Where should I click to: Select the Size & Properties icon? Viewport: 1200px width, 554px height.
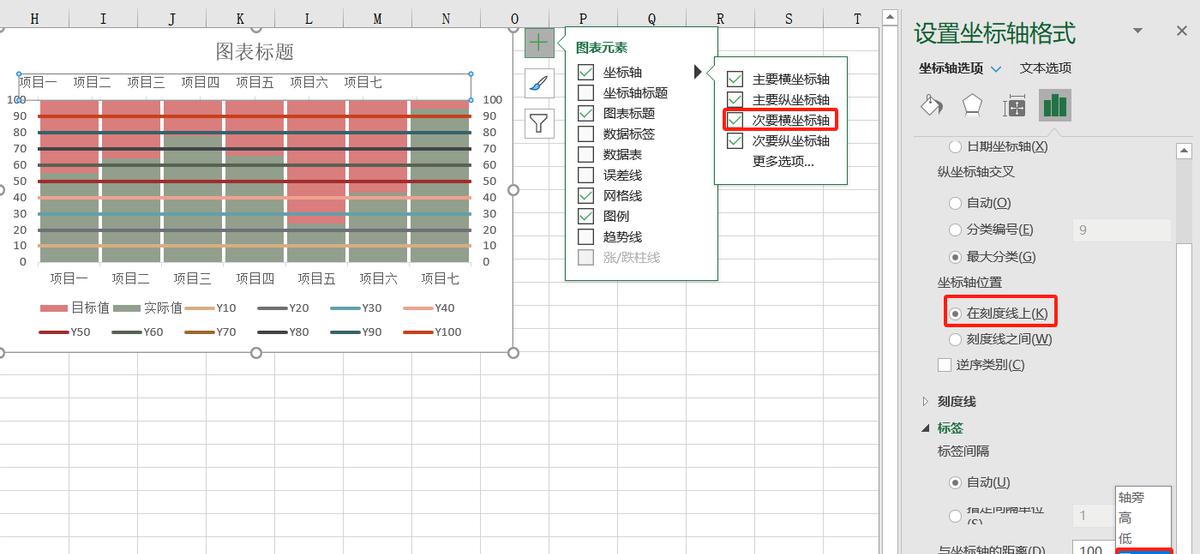[1013, 105]
